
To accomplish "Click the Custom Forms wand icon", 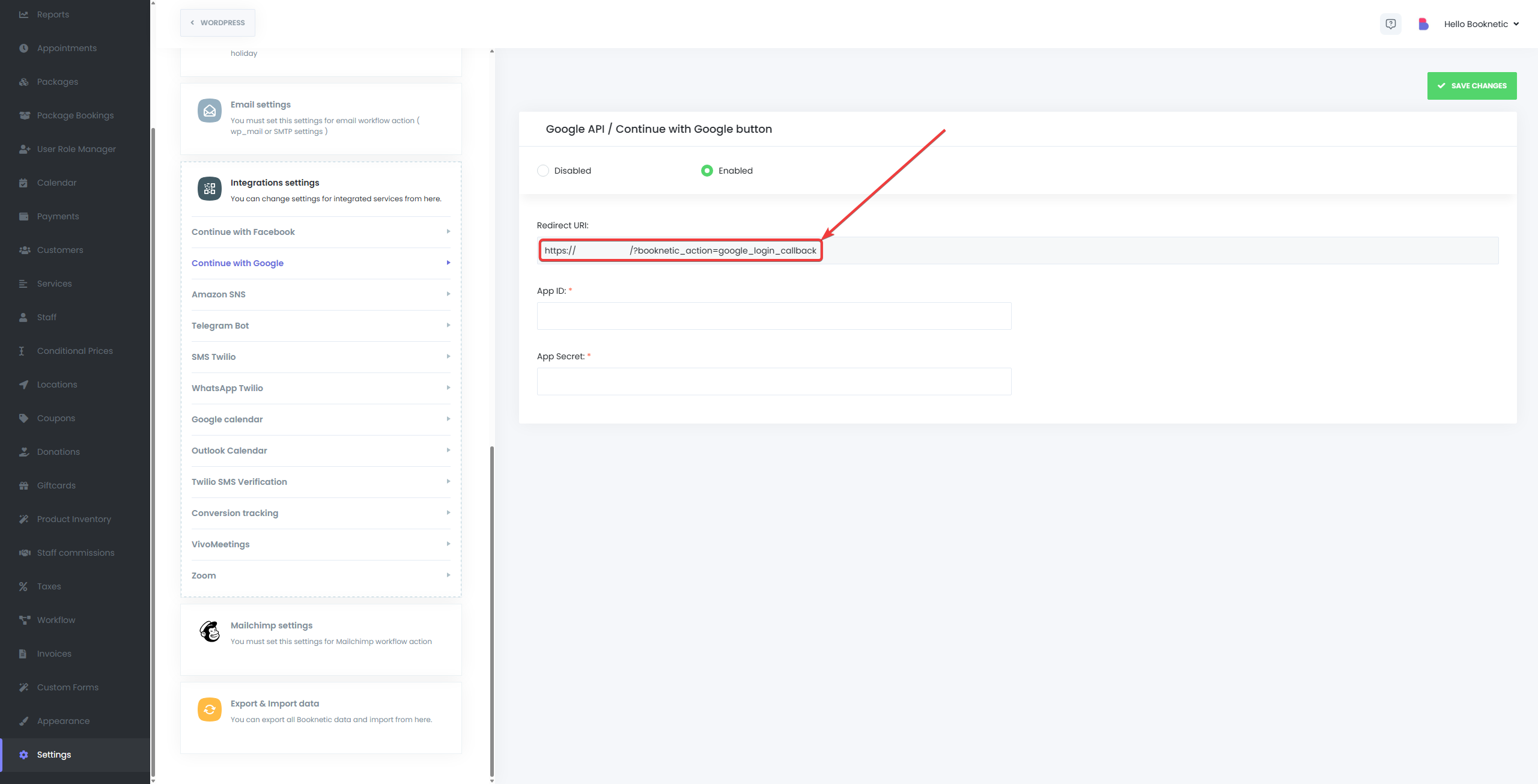I will click(23, 687).
